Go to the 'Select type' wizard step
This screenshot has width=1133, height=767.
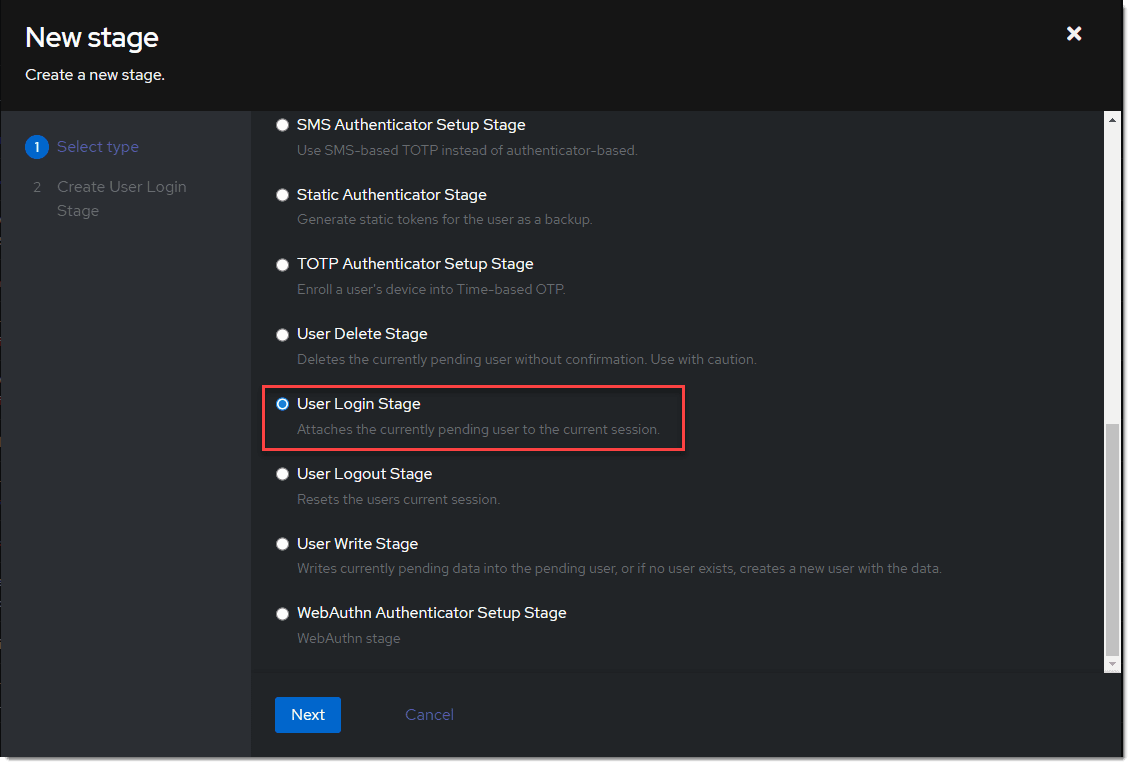[x=98, y=147]
